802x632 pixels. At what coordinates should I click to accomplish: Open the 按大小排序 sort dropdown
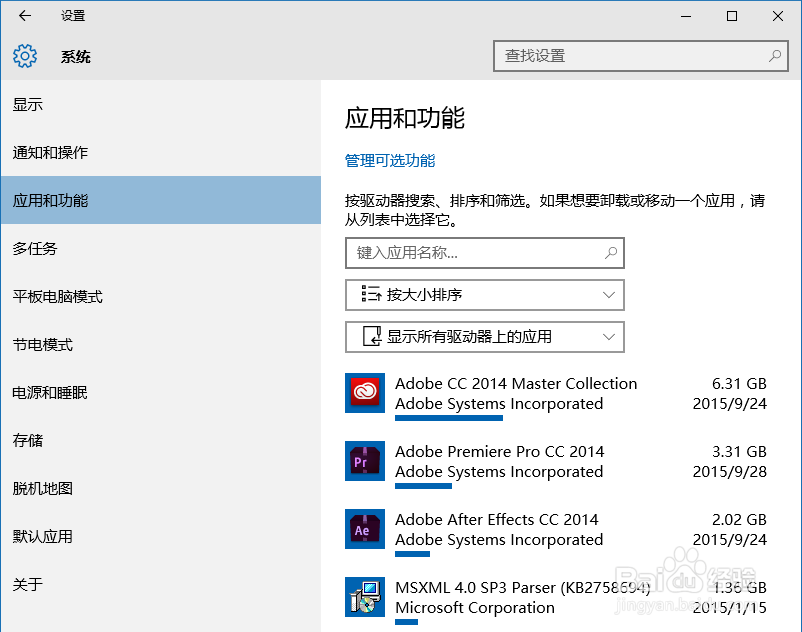(x=485, y=295)
